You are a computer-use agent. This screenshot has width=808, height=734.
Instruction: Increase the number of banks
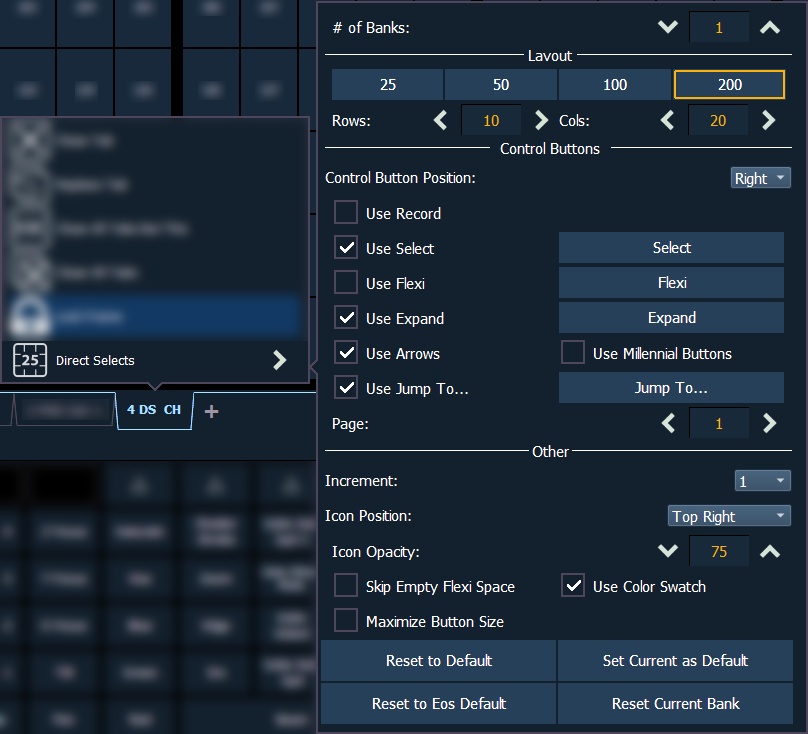[x=769, y=28]
